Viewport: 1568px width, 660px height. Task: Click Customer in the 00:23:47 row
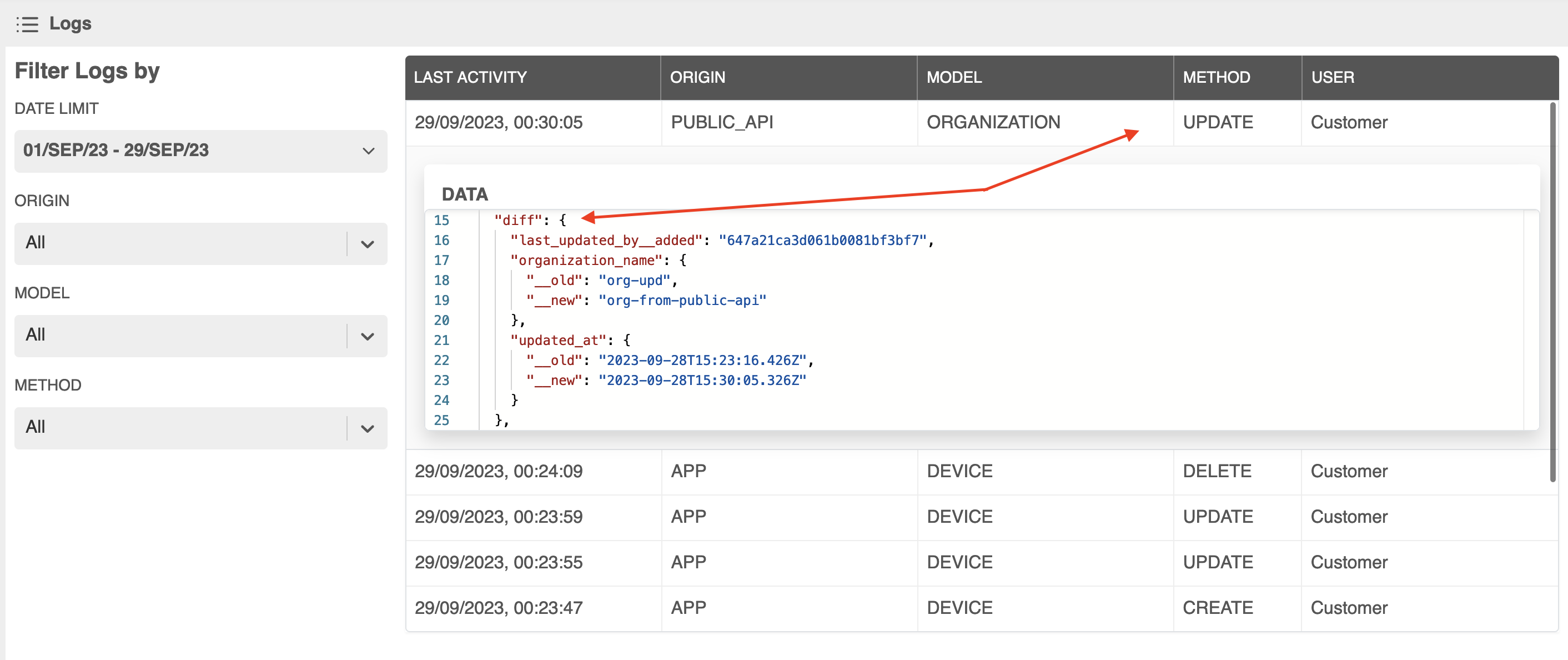(x=1349, y=608)
